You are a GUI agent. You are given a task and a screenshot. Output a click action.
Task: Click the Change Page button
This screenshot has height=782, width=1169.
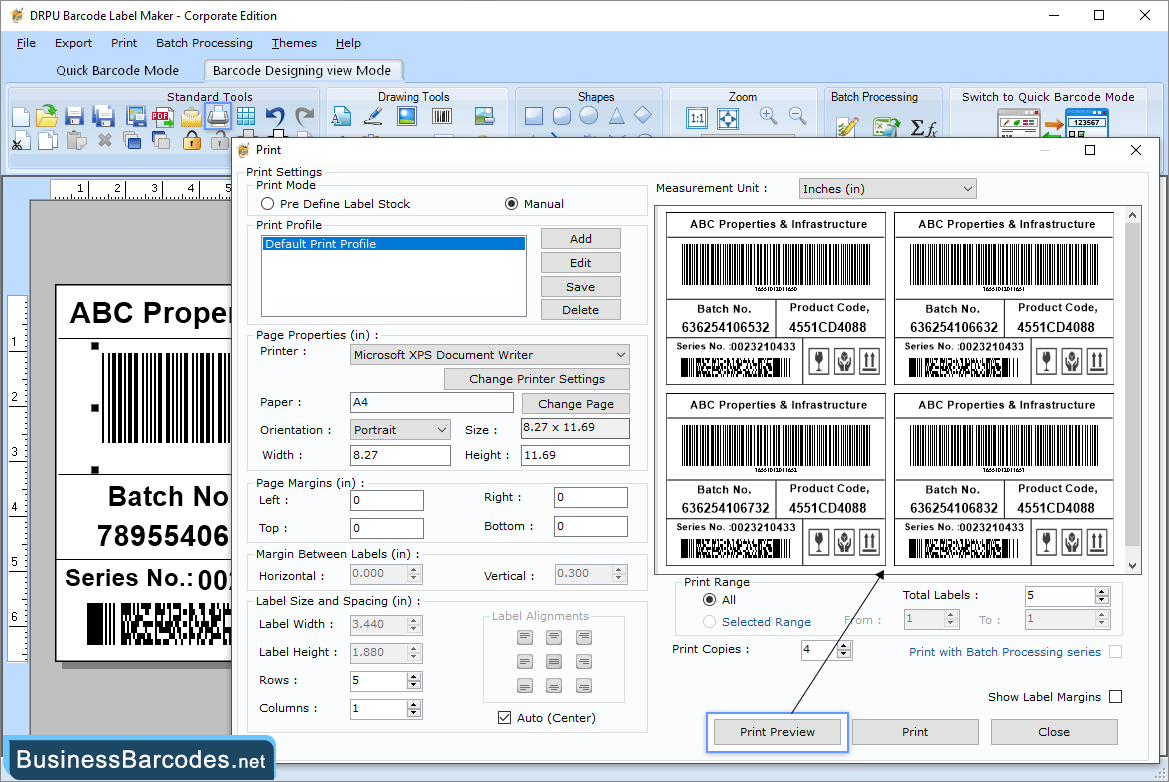coord(576,403)
